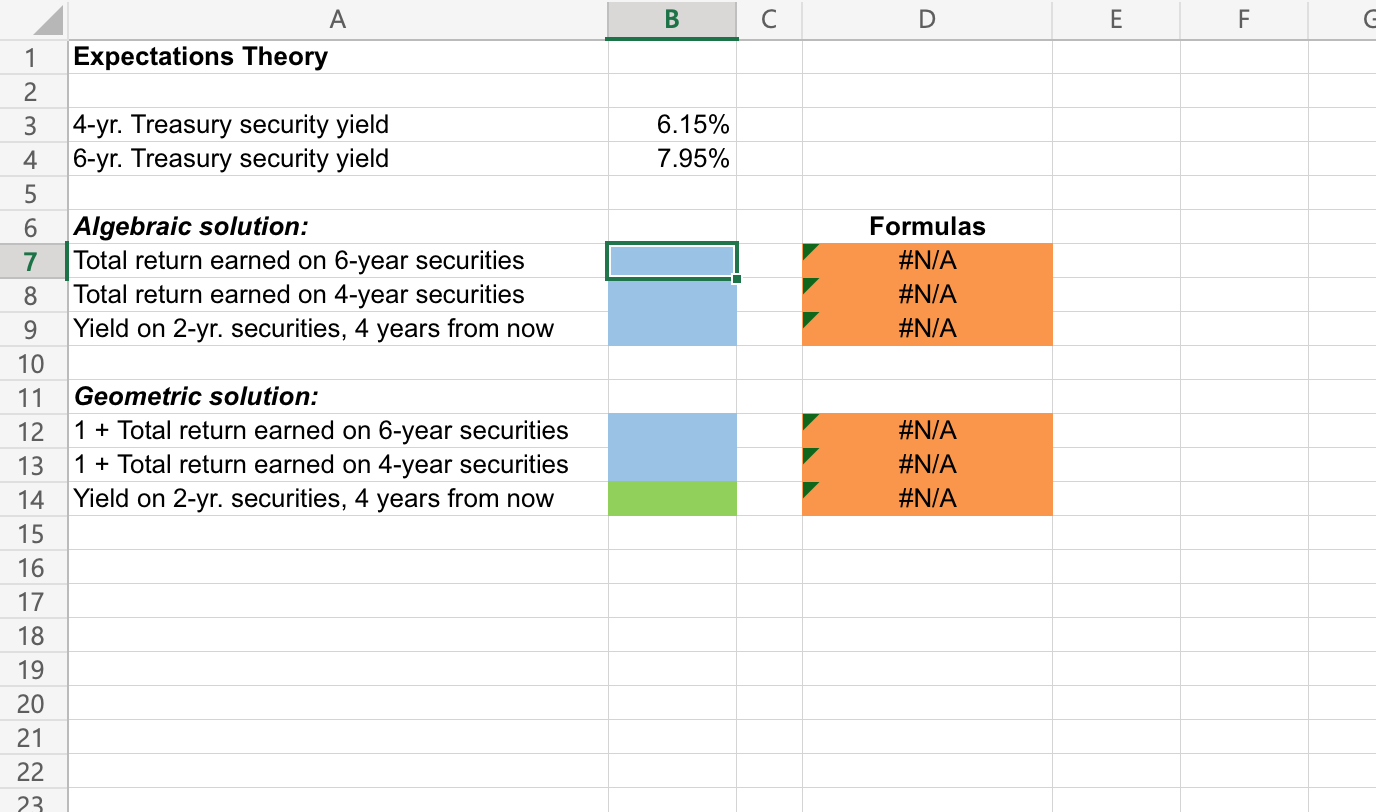
Task: Select the cell showing 7.95%
Action: click(x=671, y=158)
